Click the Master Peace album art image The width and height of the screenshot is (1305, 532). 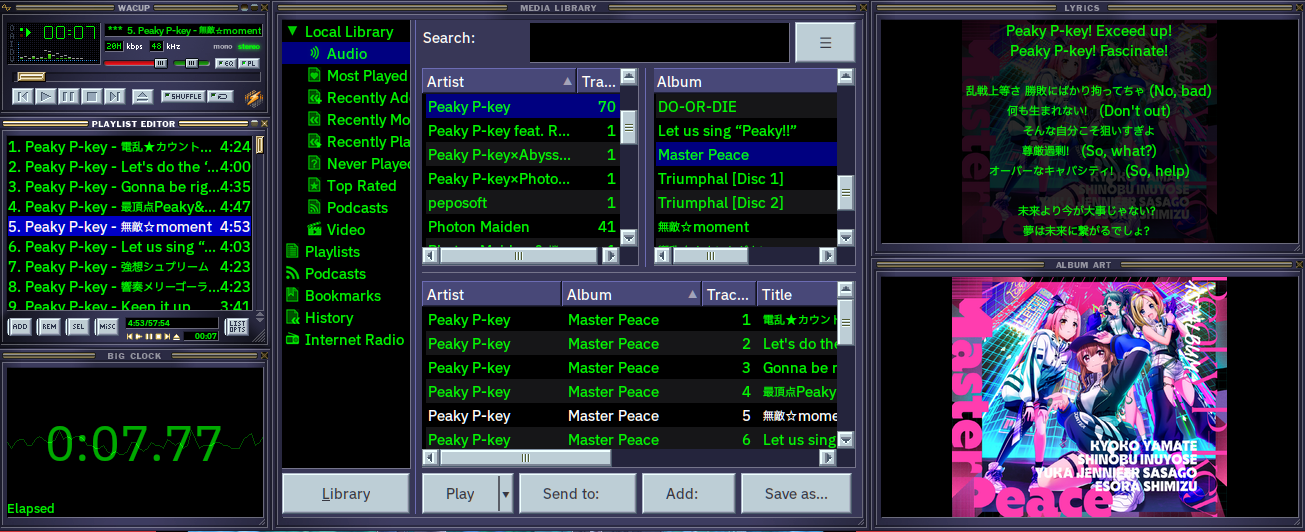pos(1089,396)
